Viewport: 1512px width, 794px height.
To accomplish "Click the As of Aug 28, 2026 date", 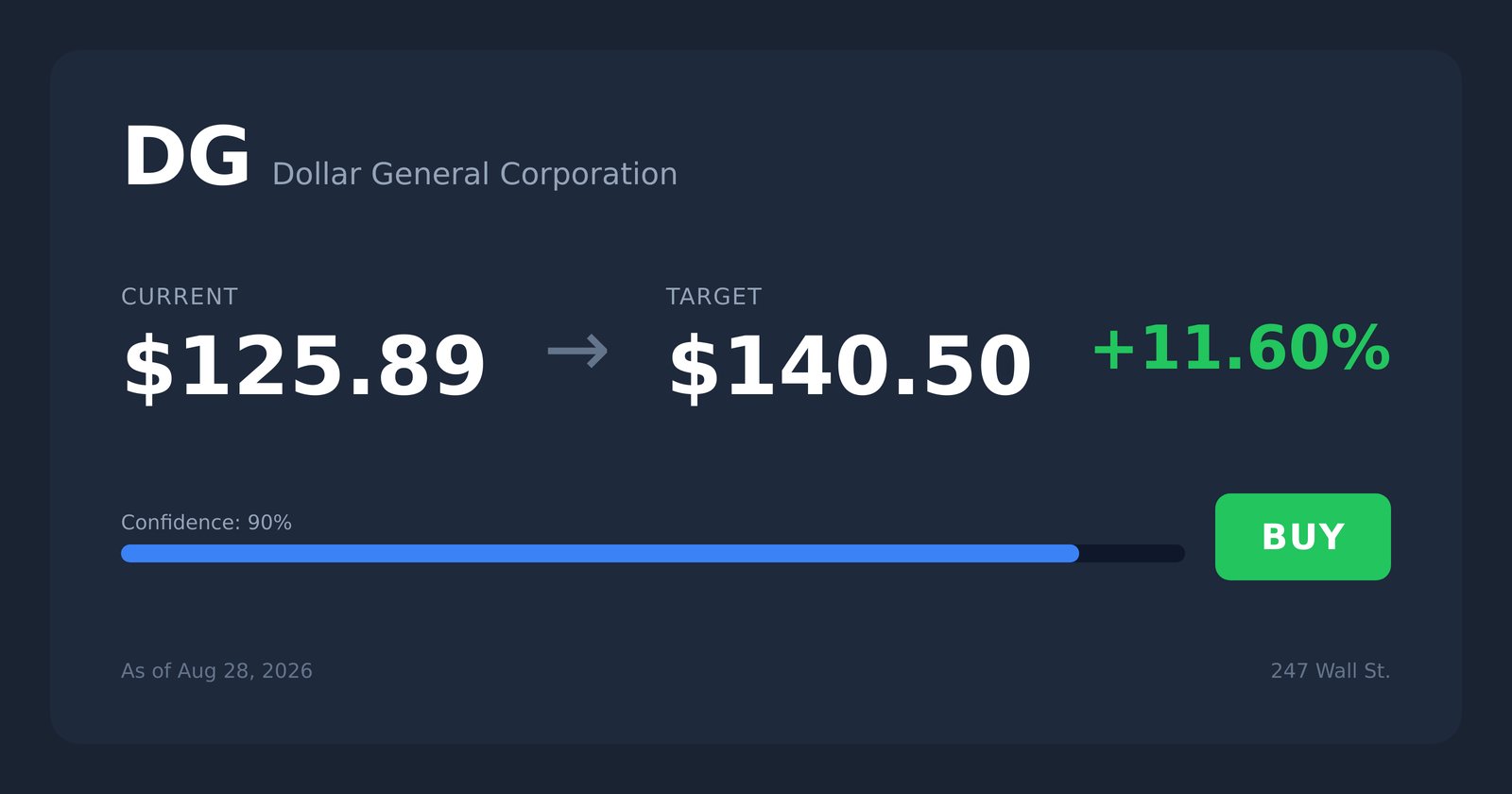I will (216, 671).
